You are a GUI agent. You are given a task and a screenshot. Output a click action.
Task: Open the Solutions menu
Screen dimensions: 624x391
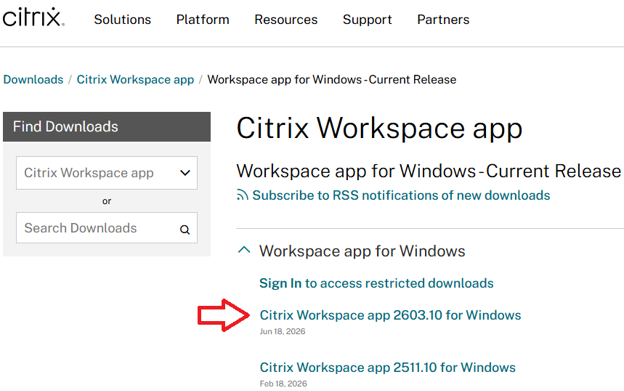[x=123, y=19]
